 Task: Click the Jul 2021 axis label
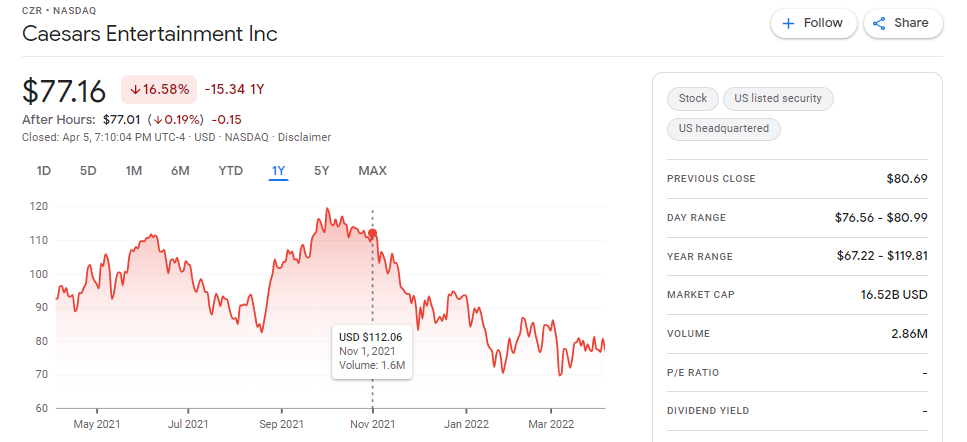[x=188, y=425]
